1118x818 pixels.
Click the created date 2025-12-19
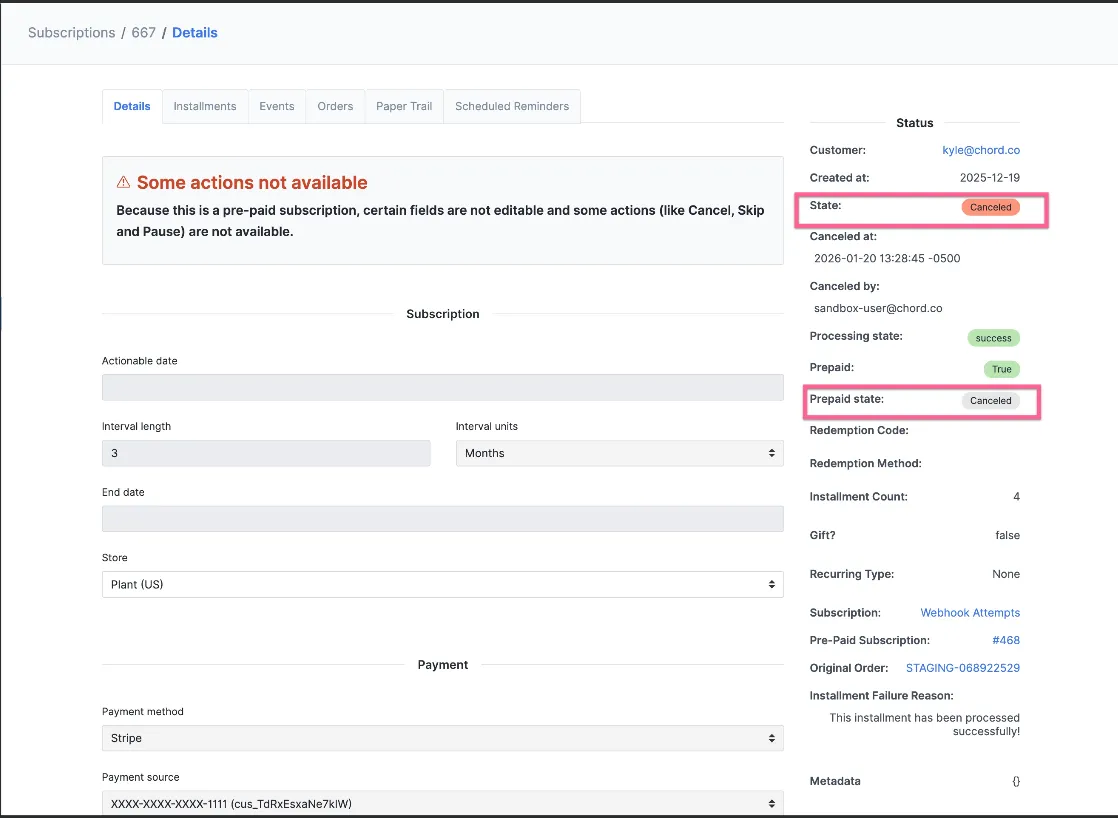(x=990, y=178)
